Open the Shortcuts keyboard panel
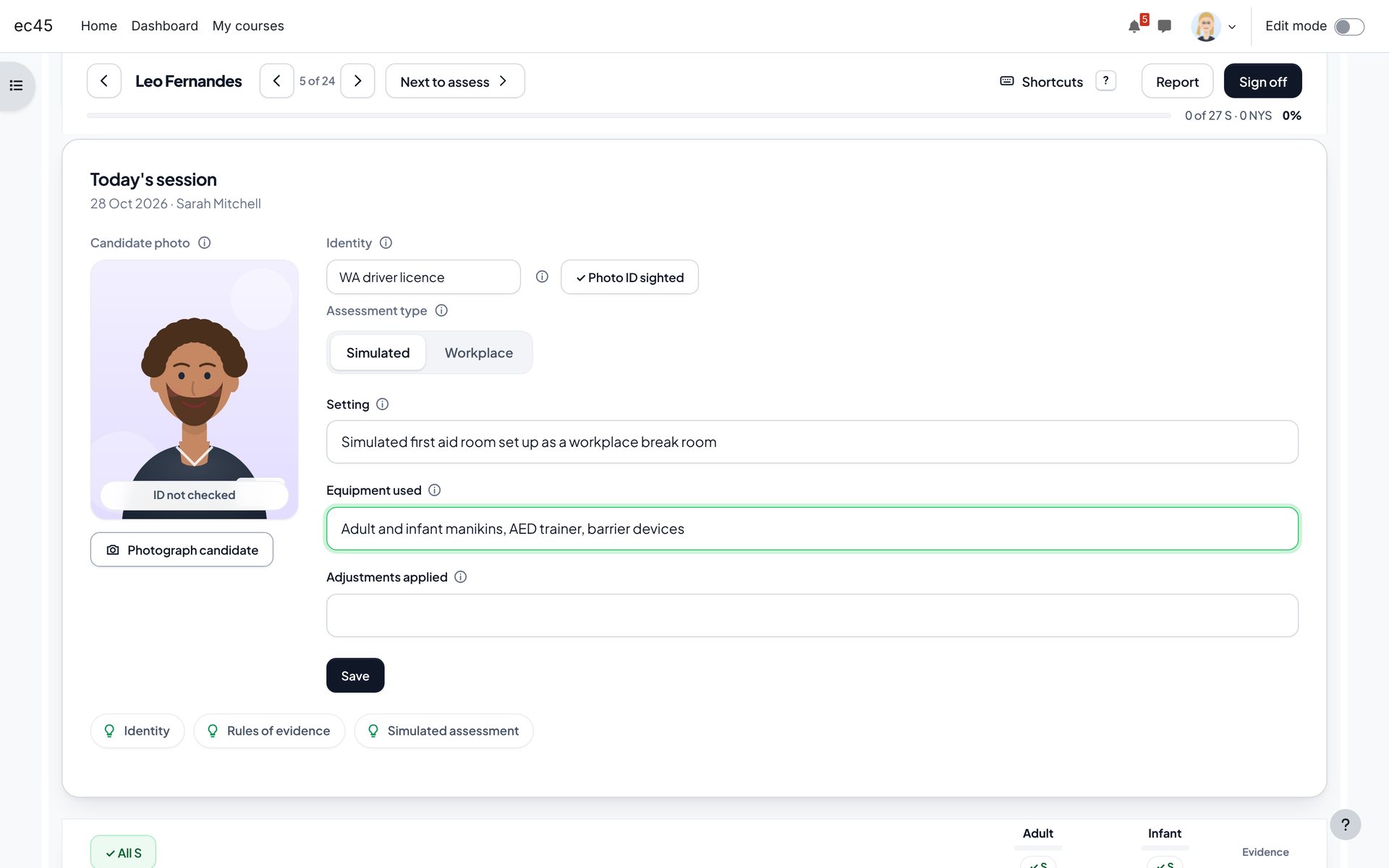1389x868 pixels. tap(1042, 82)
